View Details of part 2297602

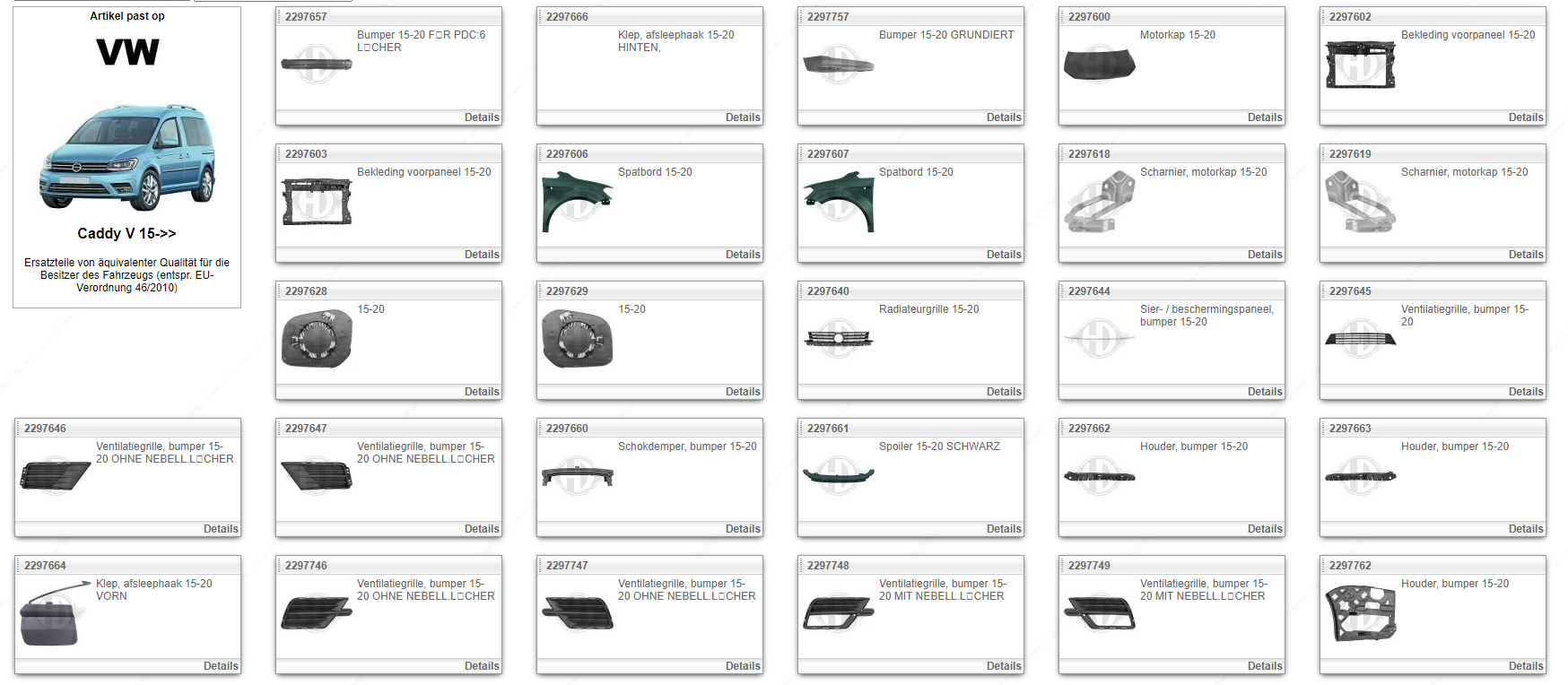click(1525, 117)
